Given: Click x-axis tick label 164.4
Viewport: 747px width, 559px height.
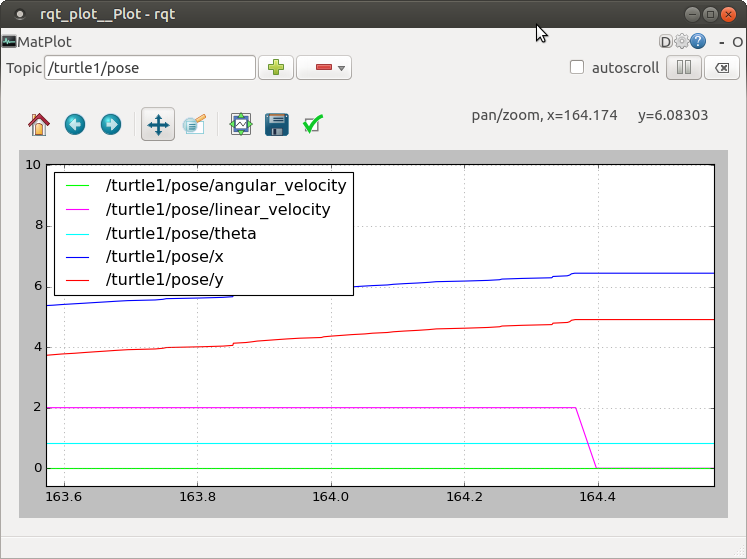Looking at the screenshot, I should (597, 497).
